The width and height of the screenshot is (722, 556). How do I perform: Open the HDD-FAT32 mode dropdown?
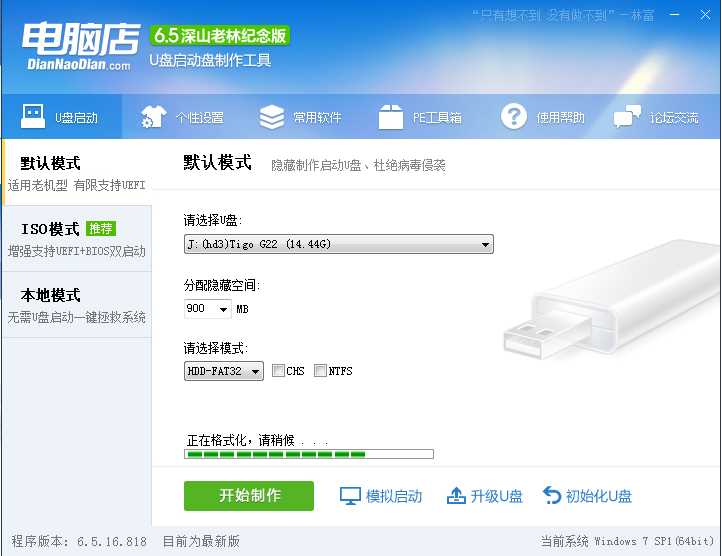click(x=255, y=371)
